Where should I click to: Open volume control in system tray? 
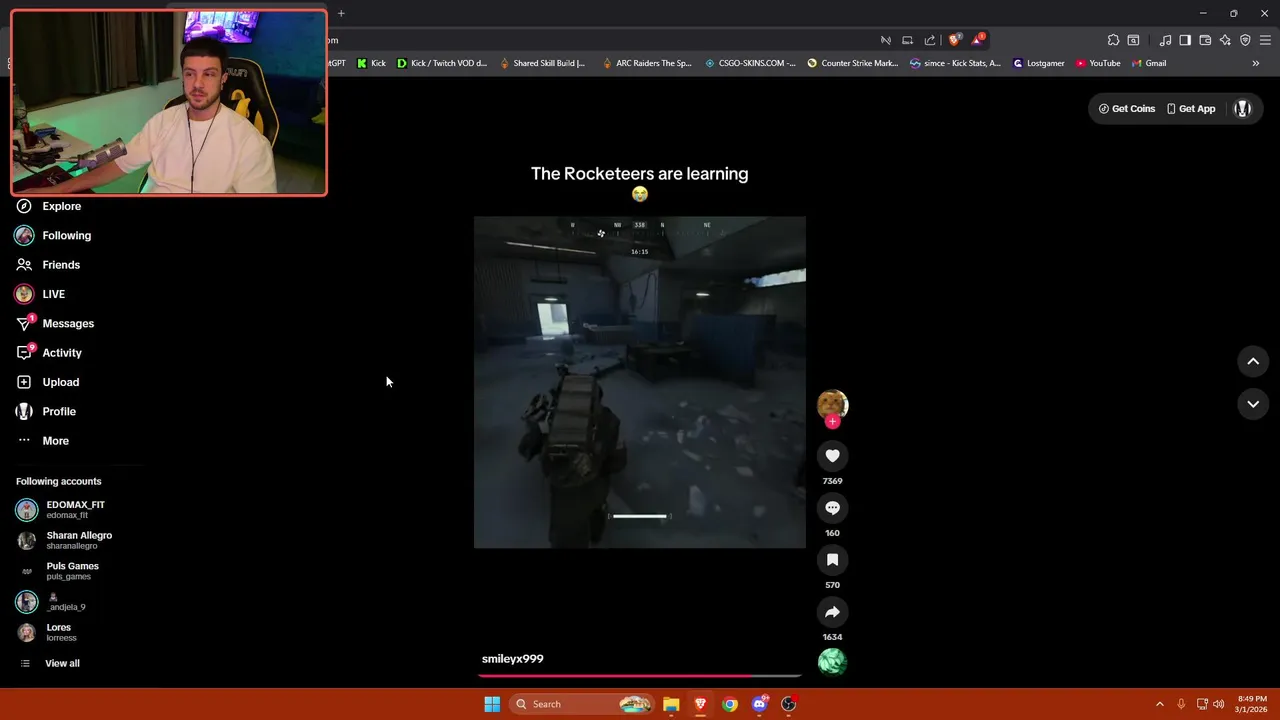(1218, 704)
